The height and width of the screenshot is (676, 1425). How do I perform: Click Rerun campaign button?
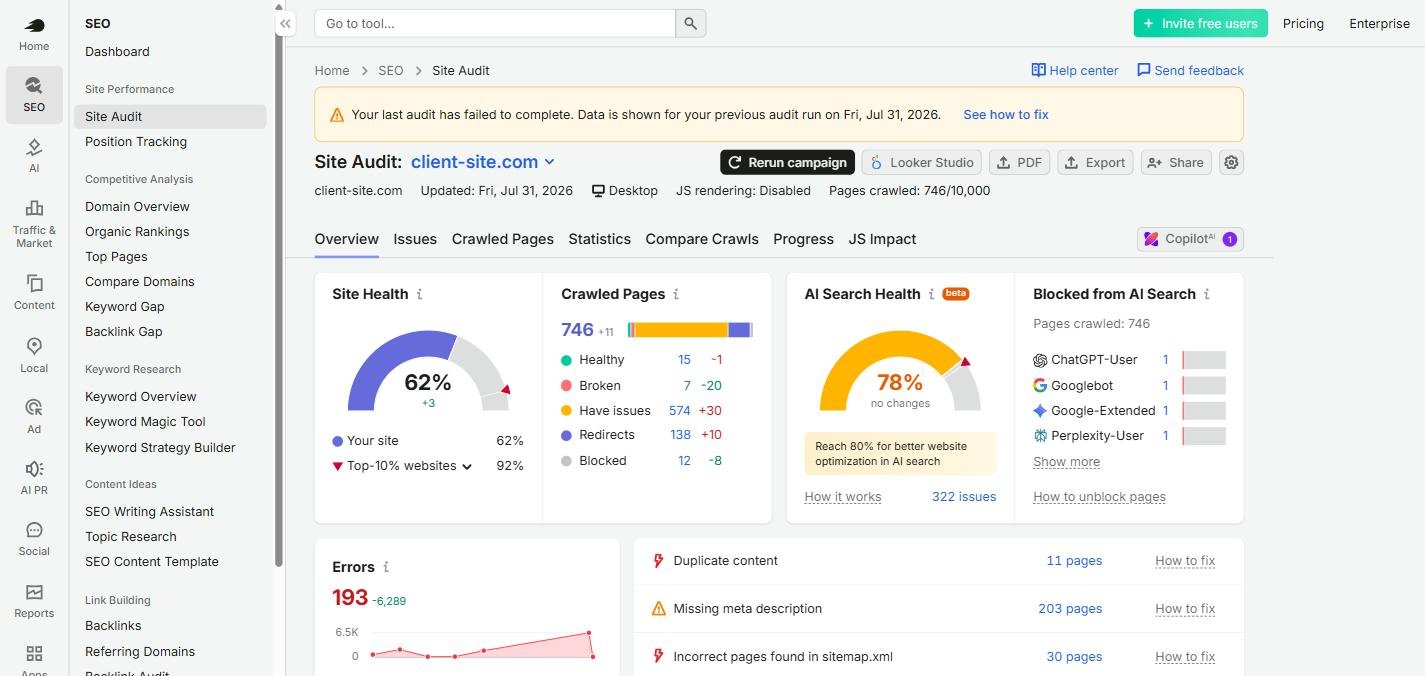787,162
